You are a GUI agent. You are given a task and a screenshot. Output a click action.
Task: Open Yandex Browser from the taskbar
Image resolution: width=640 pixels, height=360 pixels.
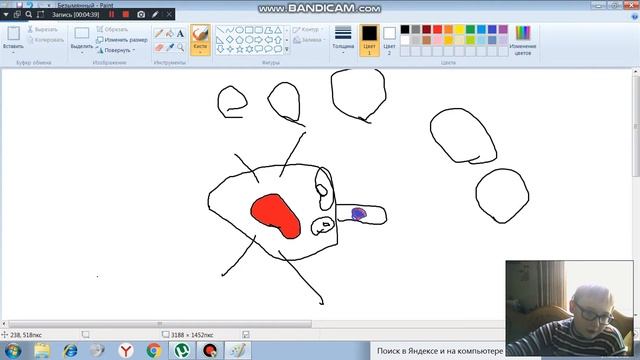tap(126, 351)
